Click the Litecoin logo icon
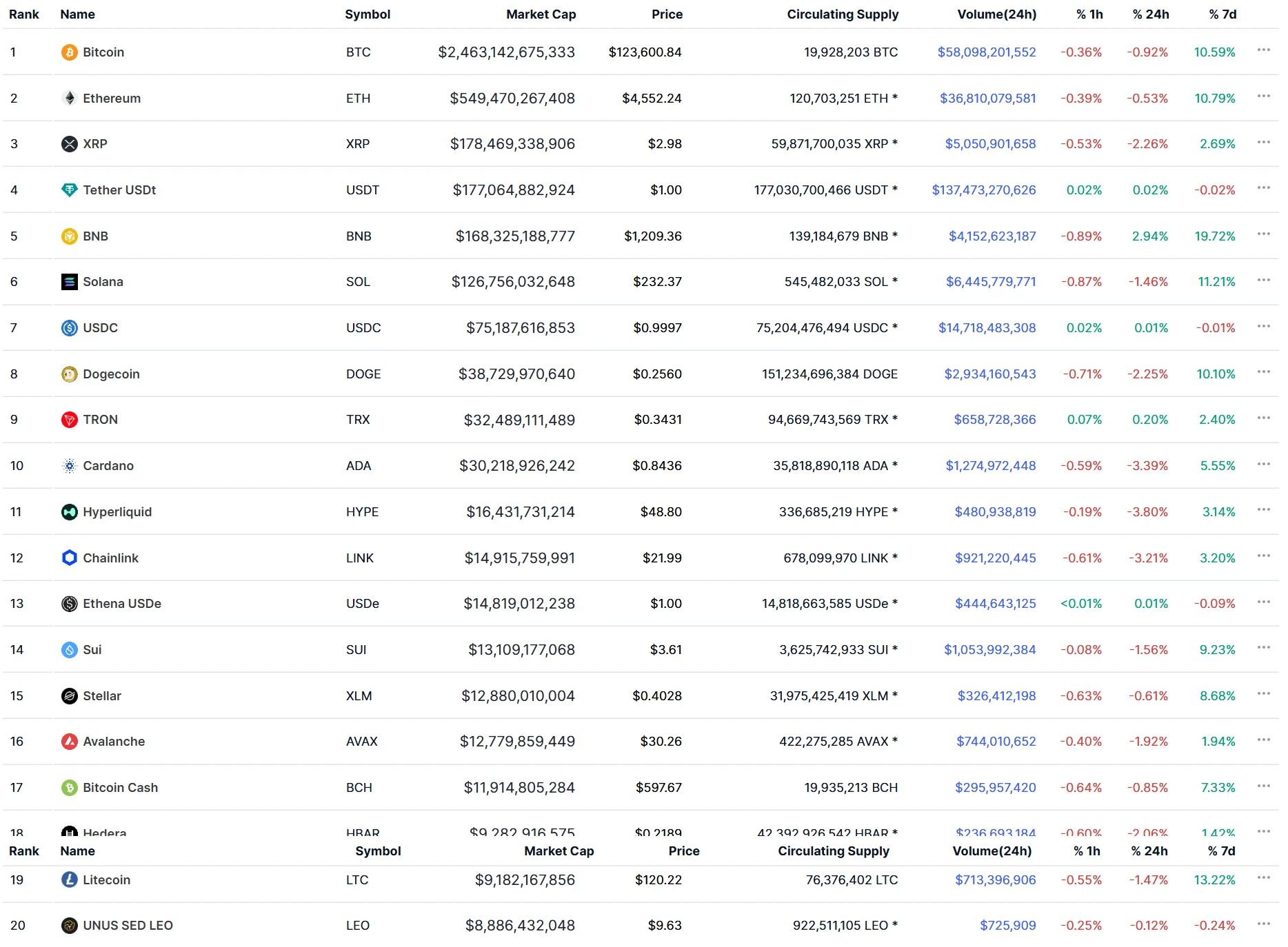This screenshot has width=1288, height=947. [x=69, y=879]
